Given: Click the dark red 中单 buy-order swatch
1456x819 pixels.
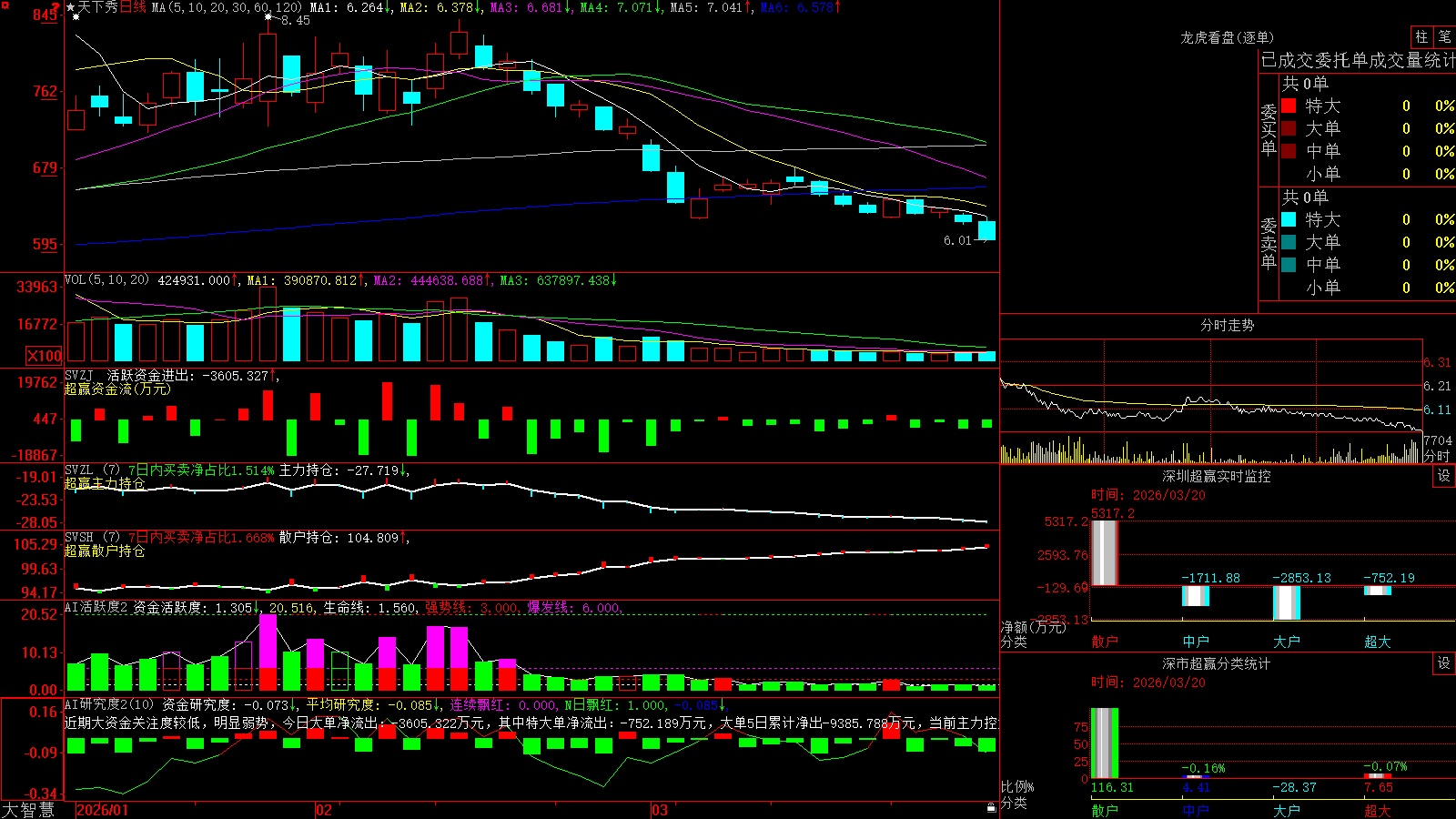Looking at the screenshot, I should [x=1289, y=151].
